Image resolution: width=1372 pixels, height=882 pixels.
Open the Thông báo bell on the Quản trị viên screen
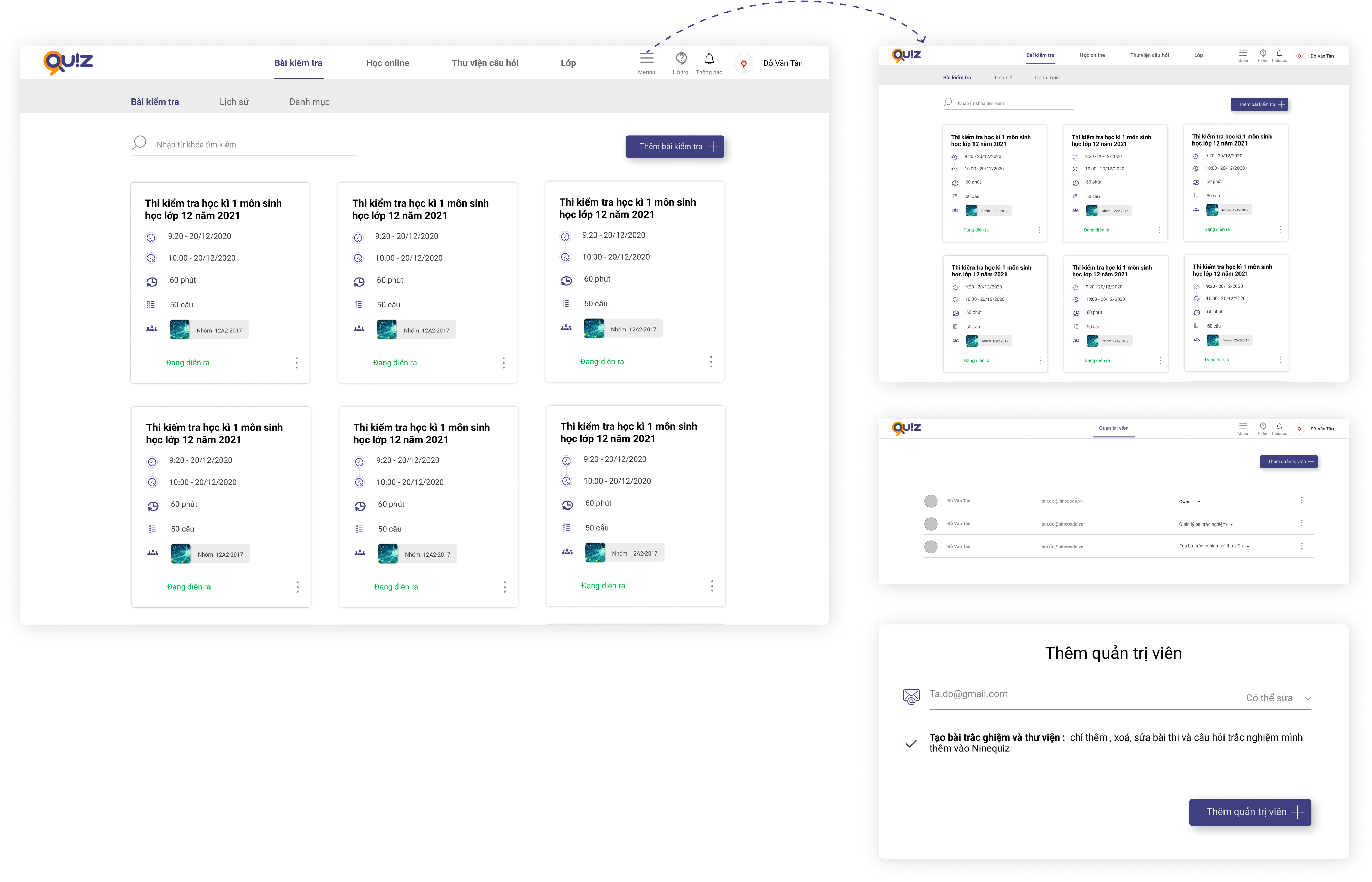click(x=1279, y=426)
